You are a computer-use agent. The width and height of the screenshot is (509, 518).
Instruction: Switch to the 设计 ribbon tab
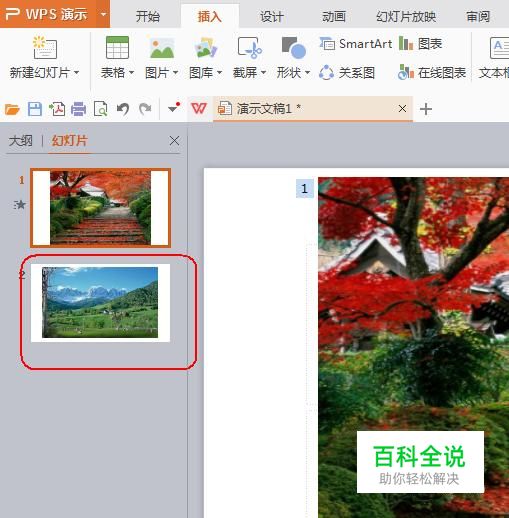click(272, 16)
